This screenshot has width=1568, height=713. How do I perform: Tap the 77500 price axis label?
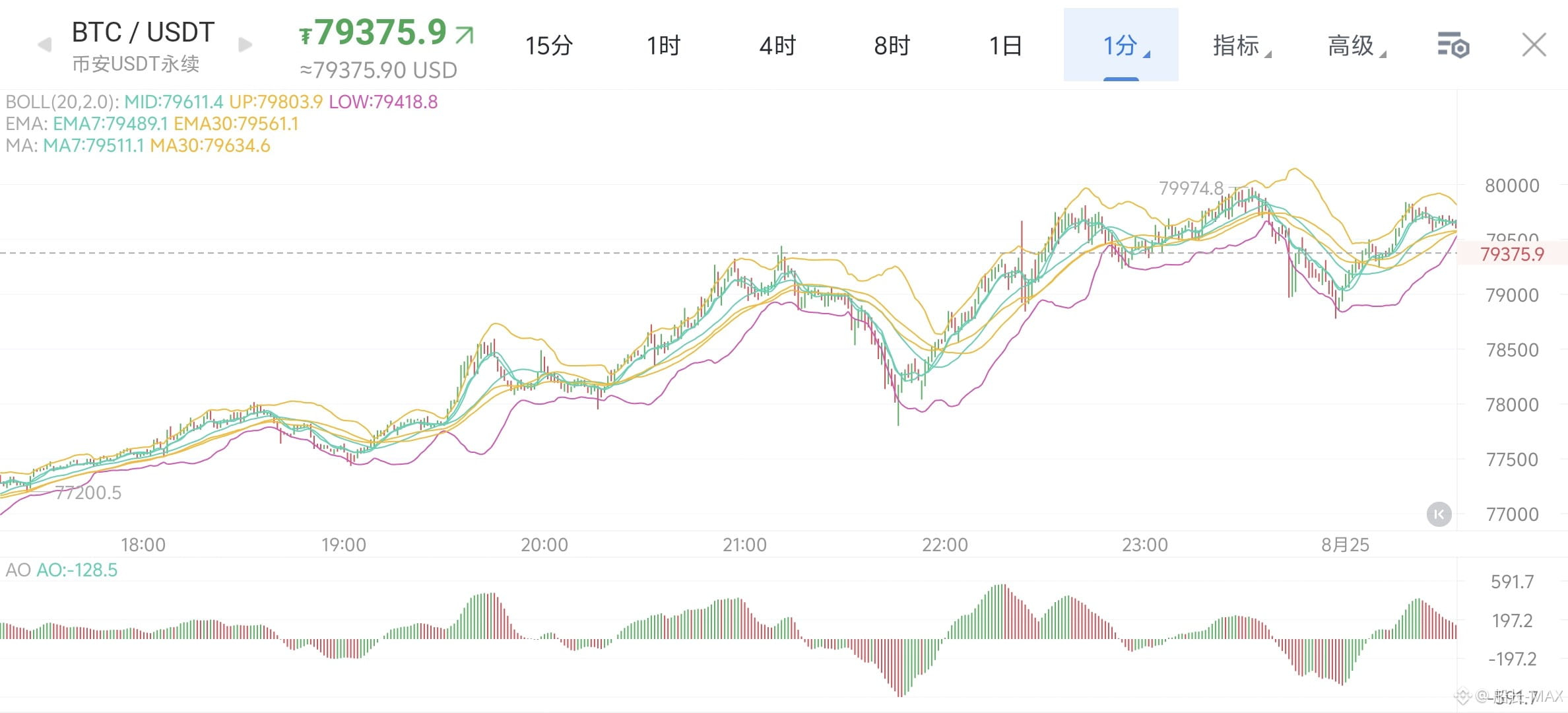[1512, 459]
